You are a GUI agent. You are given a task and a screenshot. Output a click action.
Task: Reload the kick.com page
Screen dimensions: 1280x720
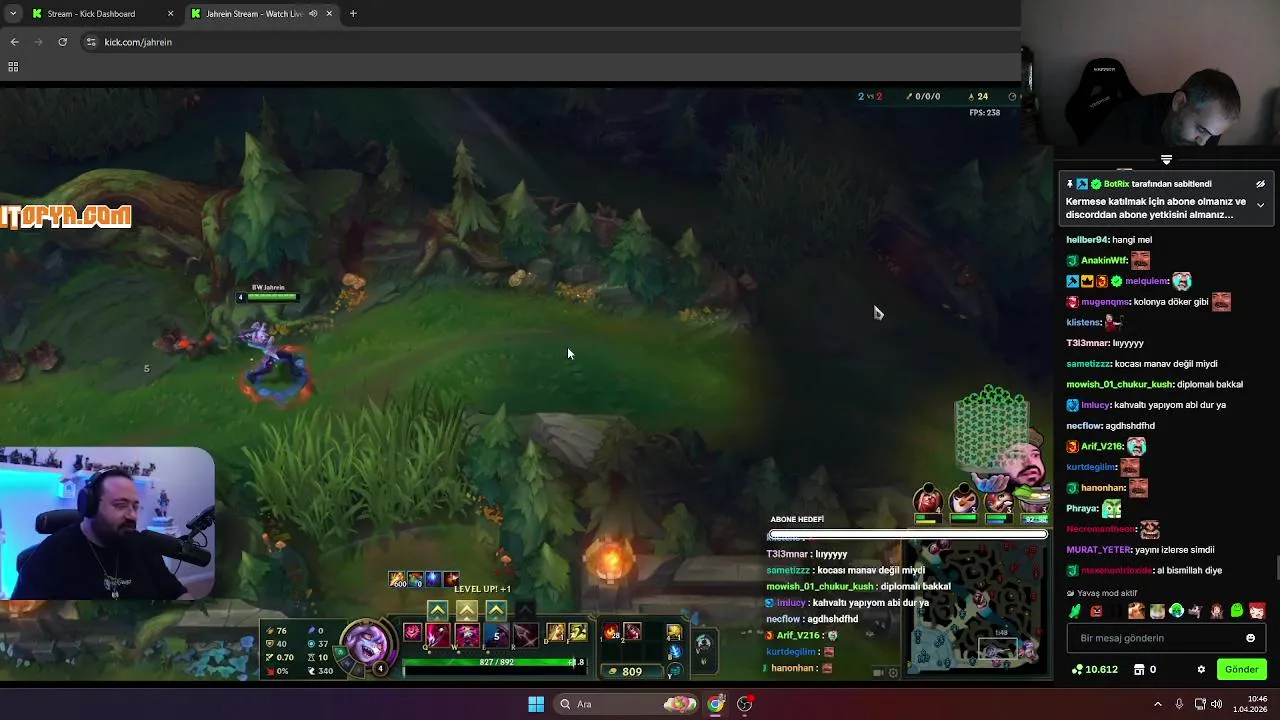[62, 42]
